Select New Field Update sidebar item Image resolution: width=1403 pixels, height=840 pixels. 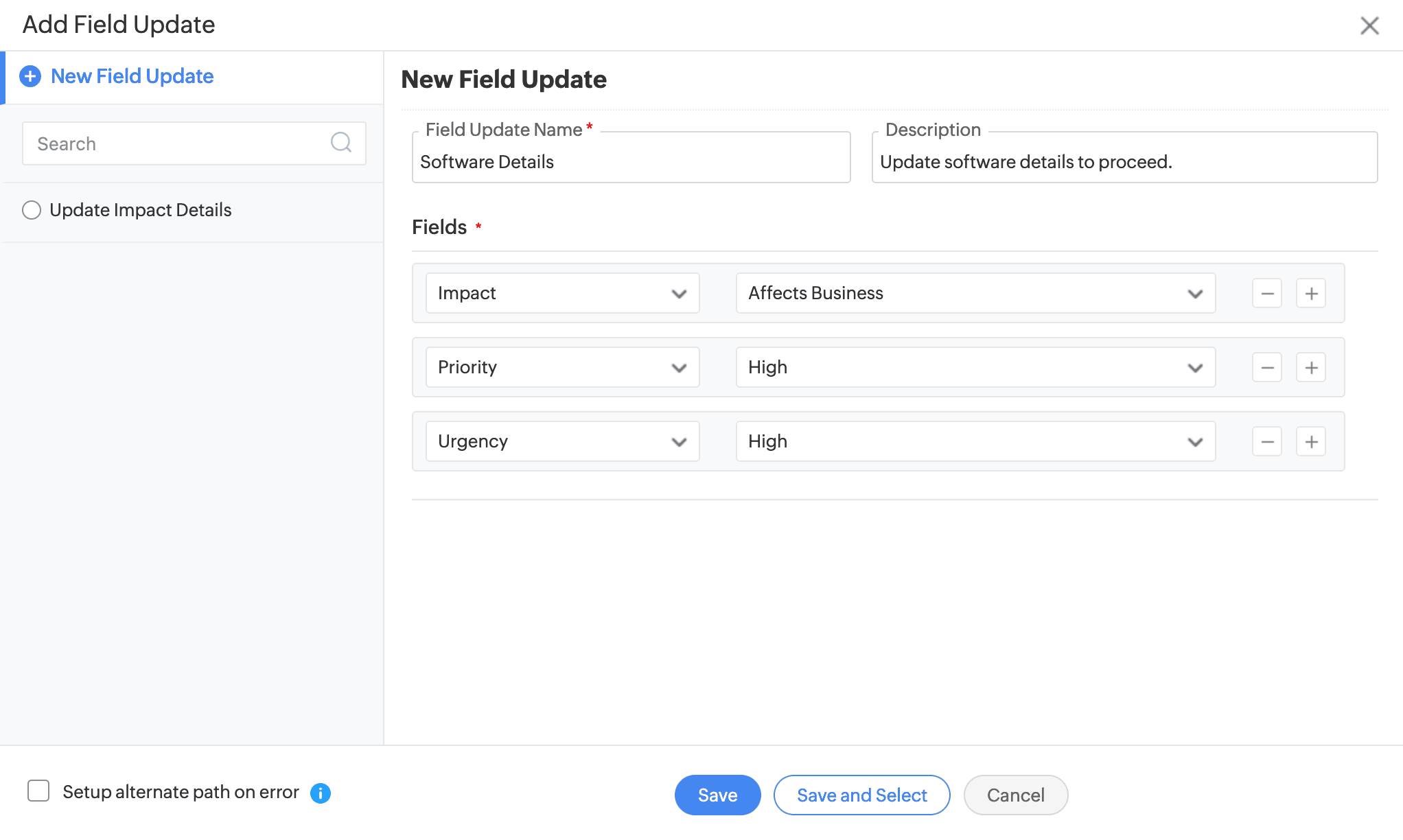coord(132,76)
